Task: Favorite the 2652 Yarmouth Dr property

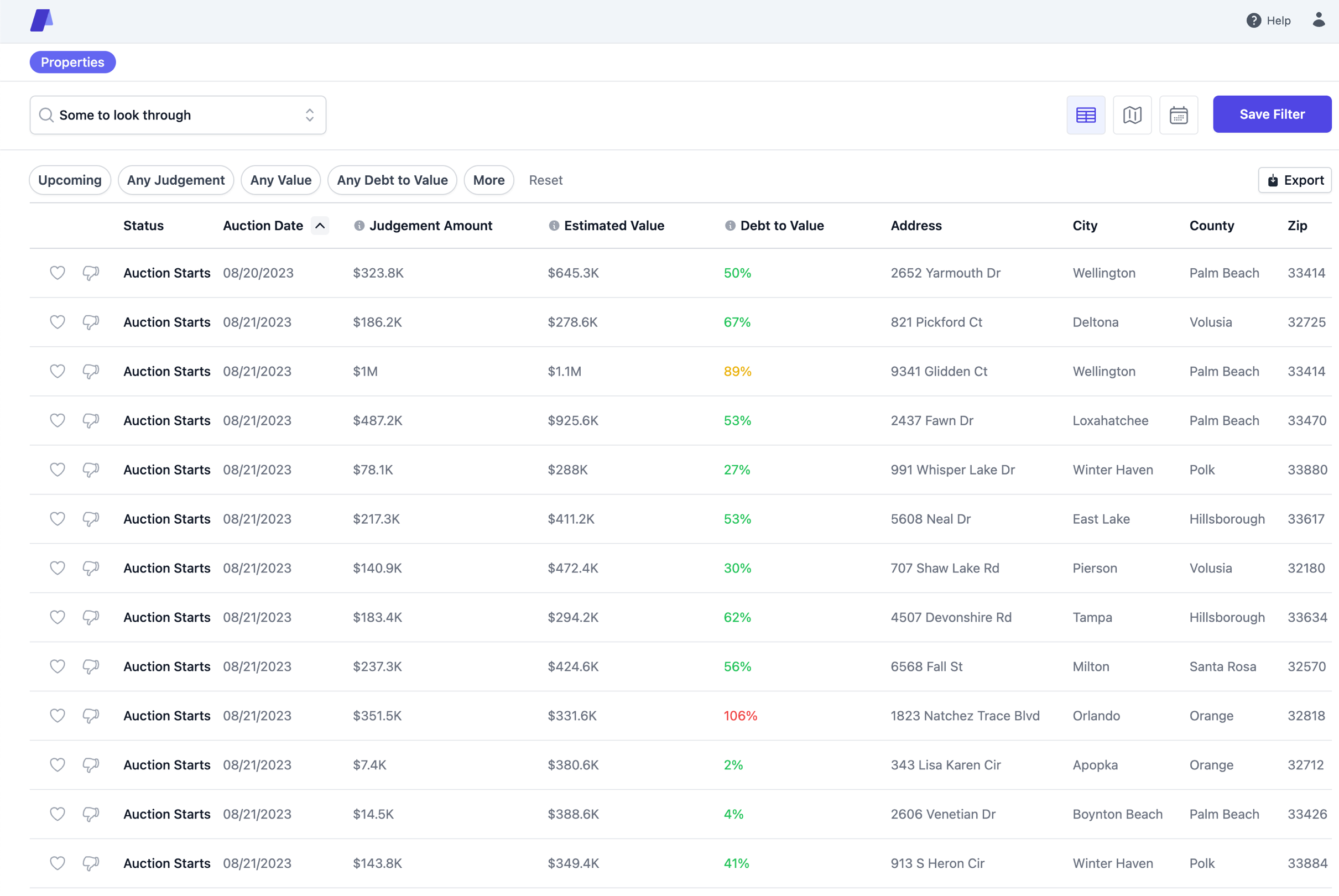Action: (57, 273)
